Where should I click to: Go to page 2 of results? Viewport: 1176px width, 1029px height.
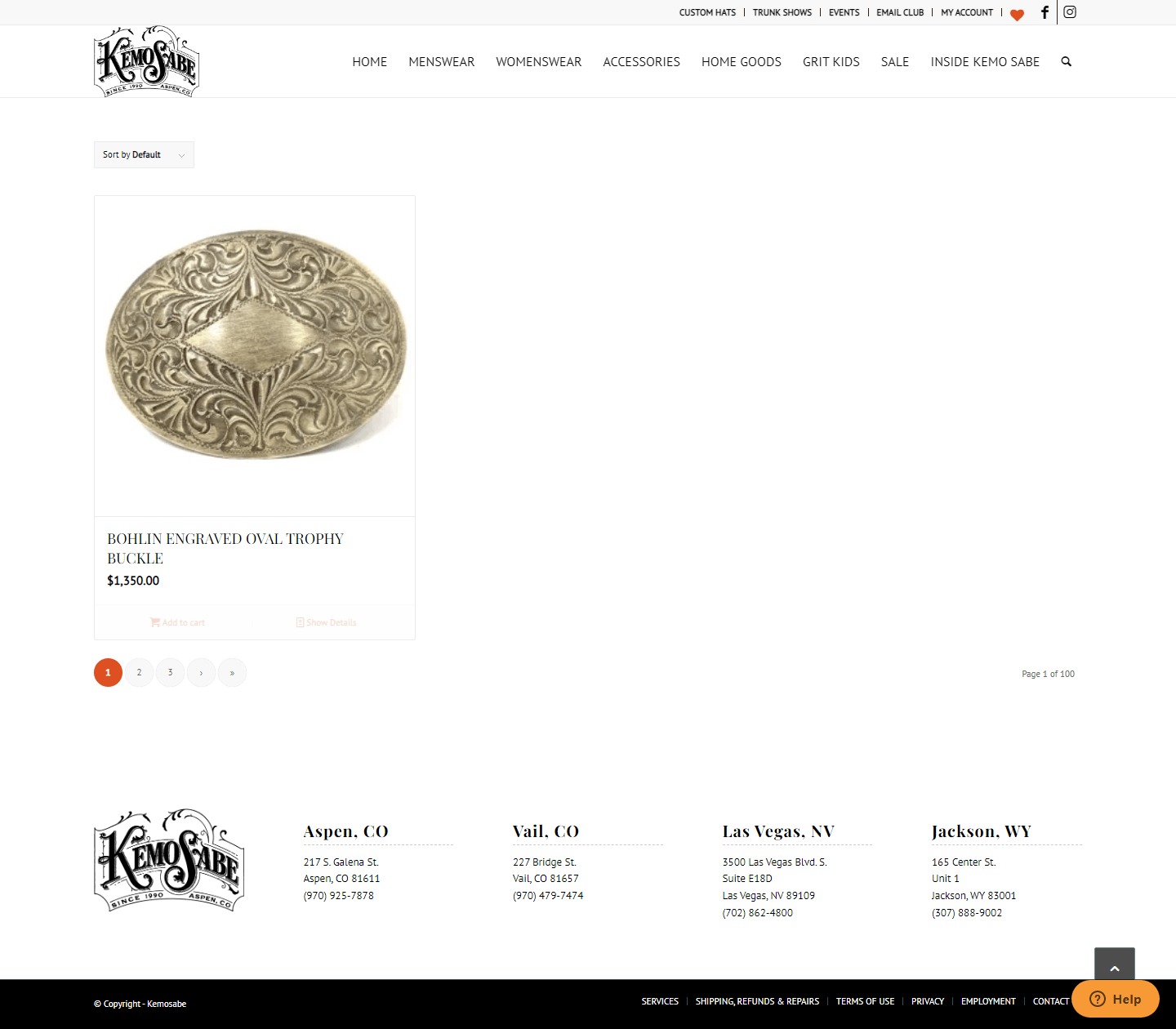tap(139, 673)
